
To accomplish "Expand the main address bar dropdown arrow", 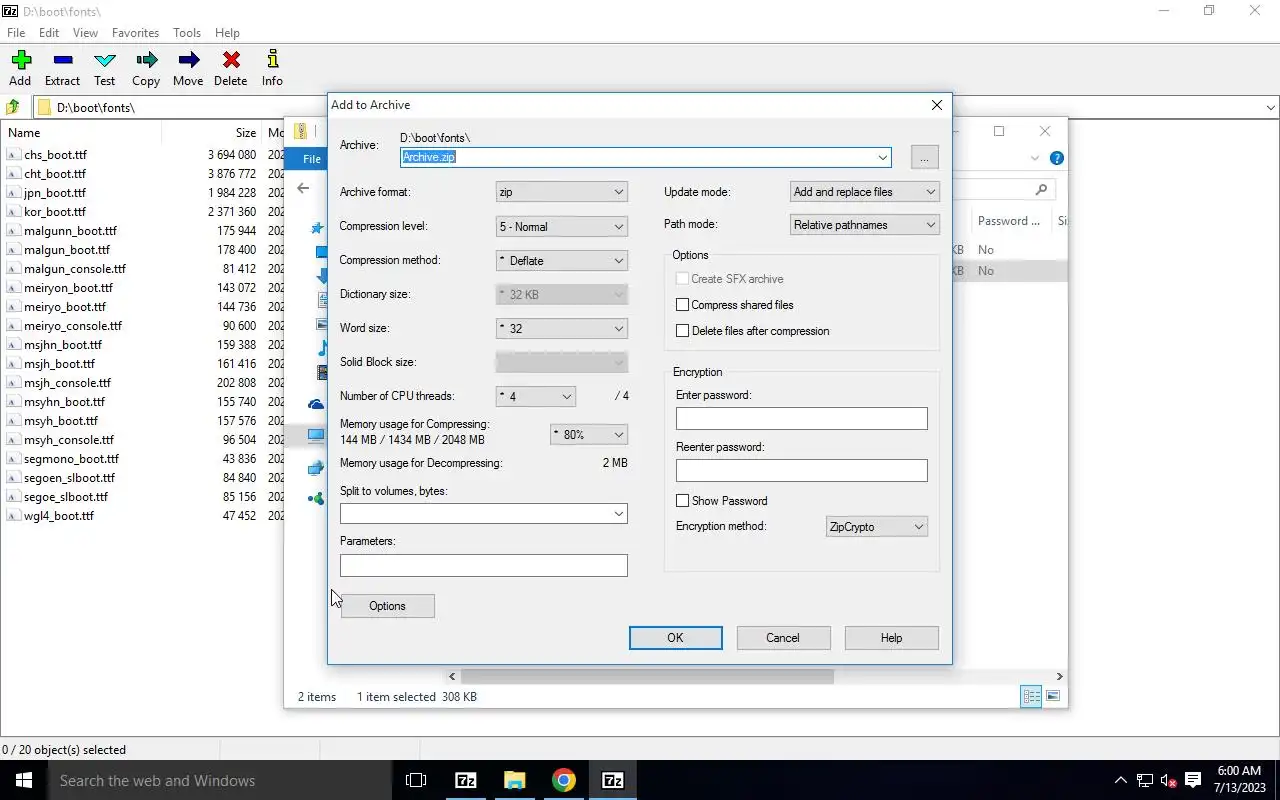I will pyautogui.click(x=1271, y=107).
